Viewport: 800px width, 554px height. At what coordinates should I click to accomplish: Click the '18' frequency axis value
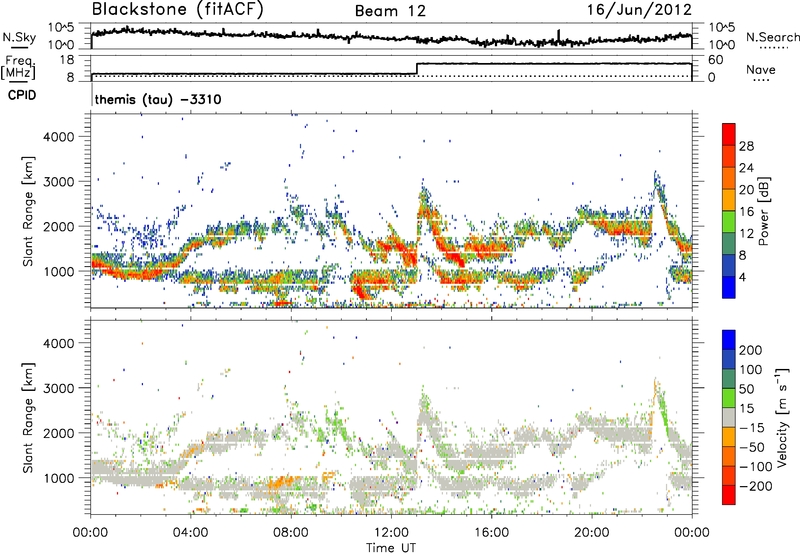[x=67, y=60]
